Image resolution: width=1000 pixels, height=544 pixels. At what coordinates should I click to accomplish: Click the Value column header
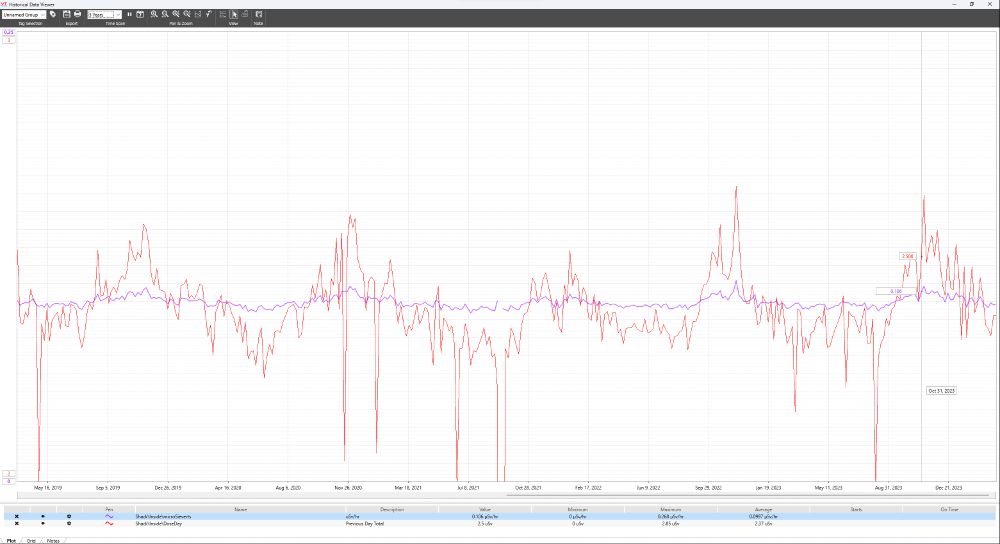[485, 510]
